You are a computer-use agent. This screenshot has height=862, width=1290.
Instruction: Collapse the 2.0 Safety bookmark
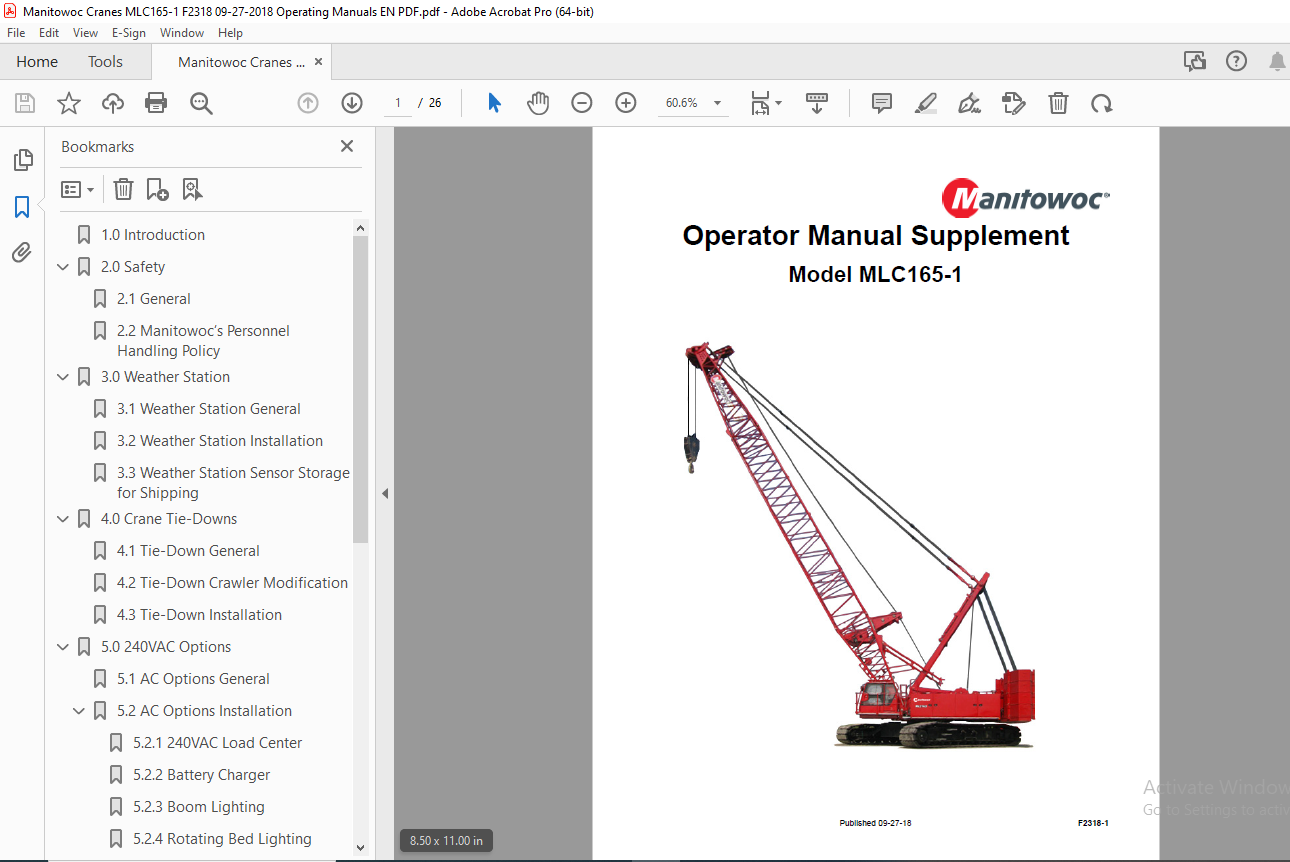64,267
